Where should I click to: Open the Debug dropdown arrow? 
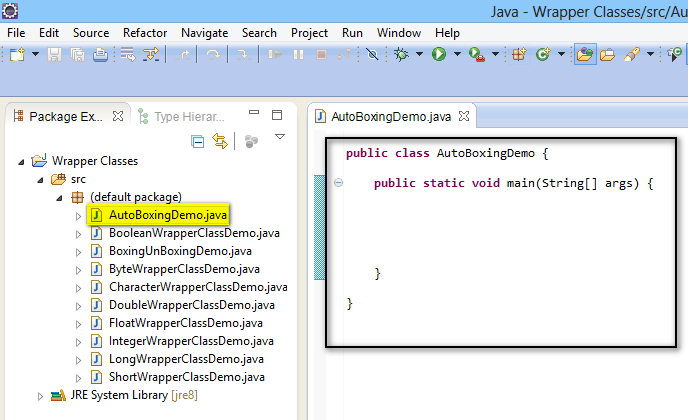419,54
